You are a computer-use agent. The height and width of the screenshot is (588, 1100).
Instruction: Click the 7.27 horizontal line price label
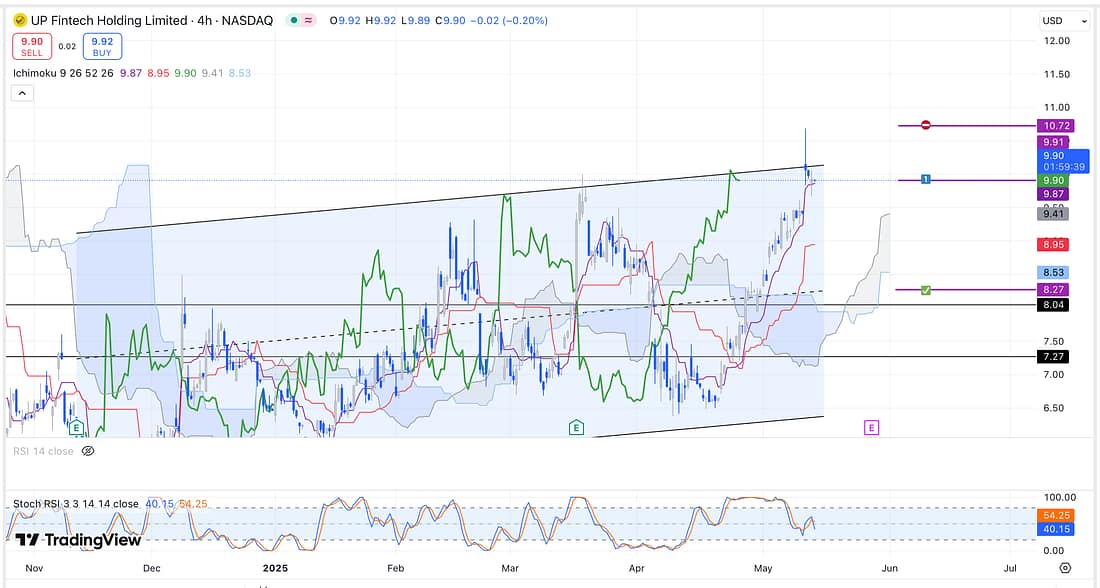pyautogui.click(x=1053, y=356)
